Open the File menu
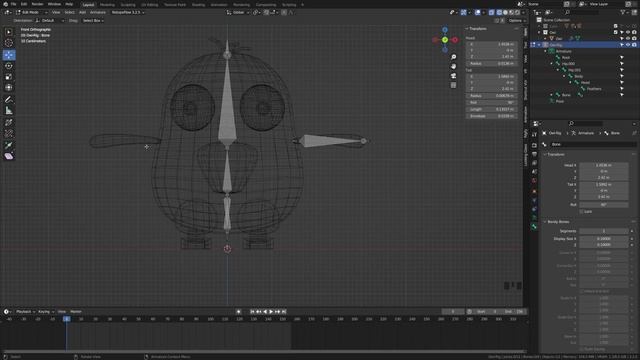 [13, 4]
